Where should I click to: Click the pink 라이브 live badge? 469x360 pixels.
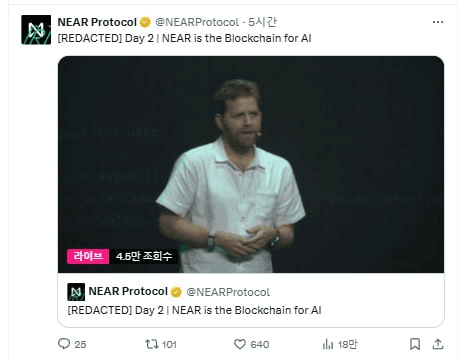88,256
